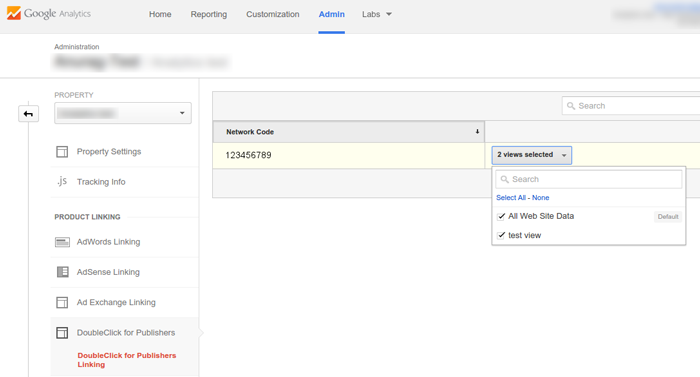The image size is (700, 377).
Task: Click the test view label
Action: coord(525,235)
